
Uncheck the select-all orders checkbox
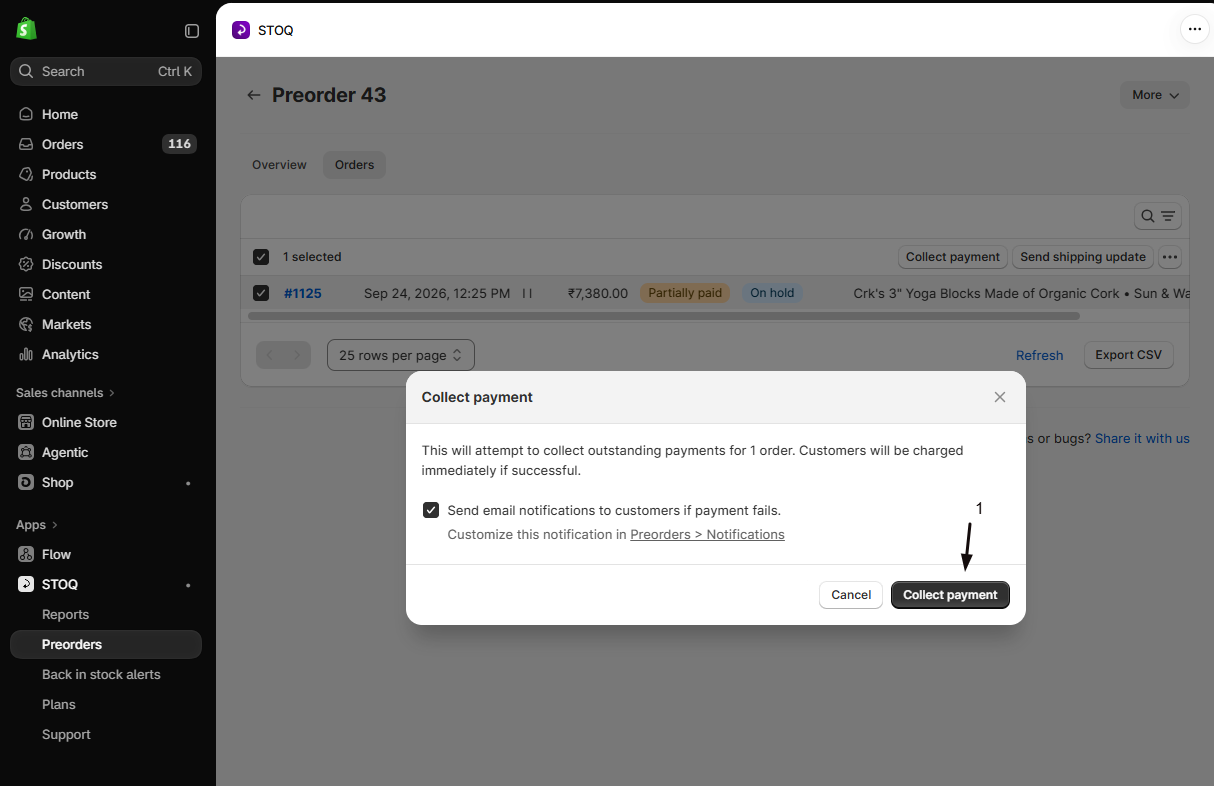point(261,257)
